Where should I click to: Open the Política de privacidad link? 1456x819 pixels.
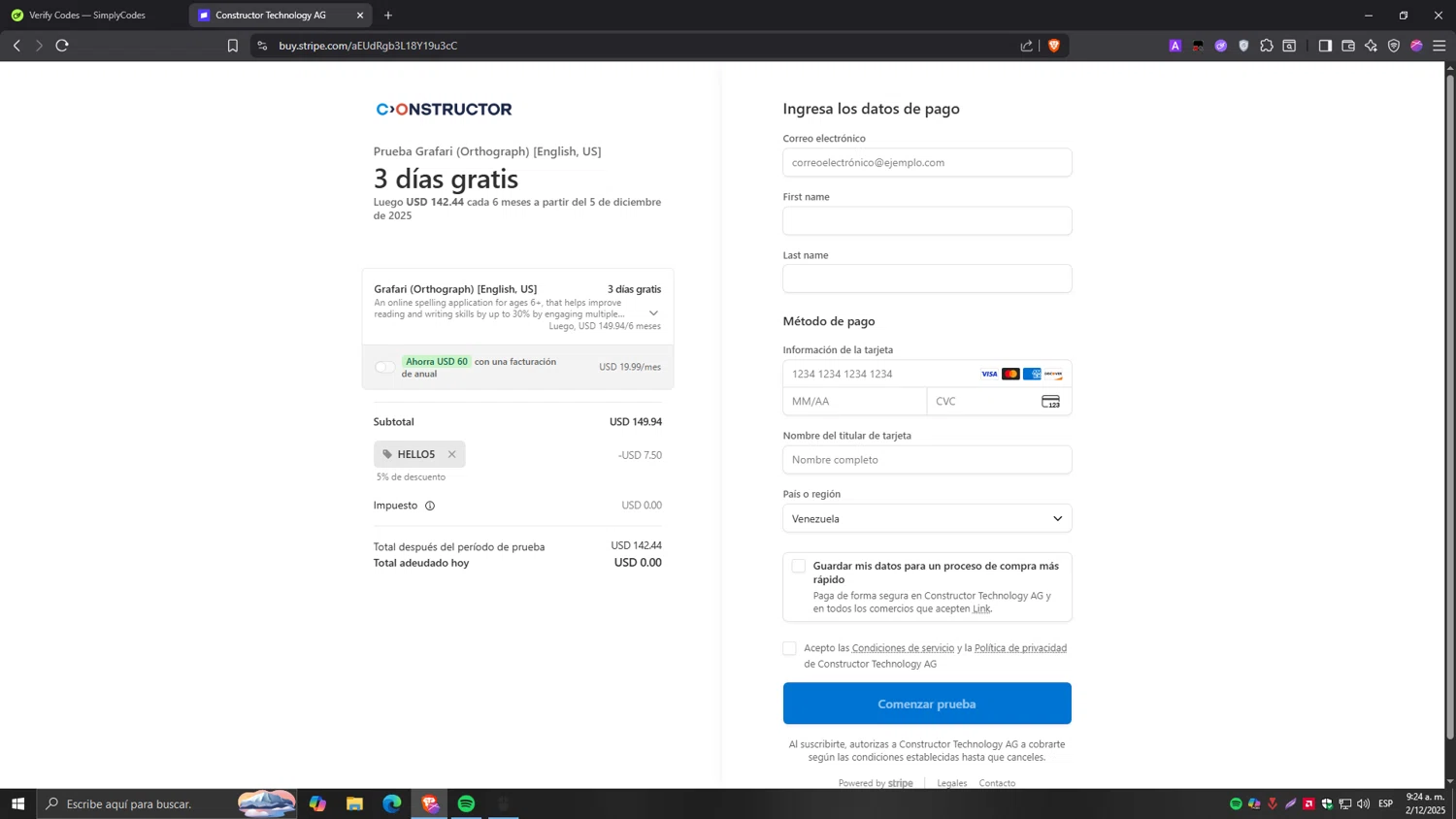pyautogui.click(x=1020, y=648)
